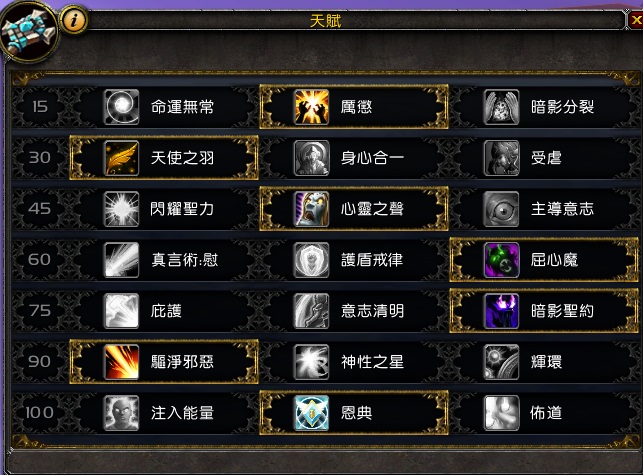Select the 受虐 talent option

544,158
